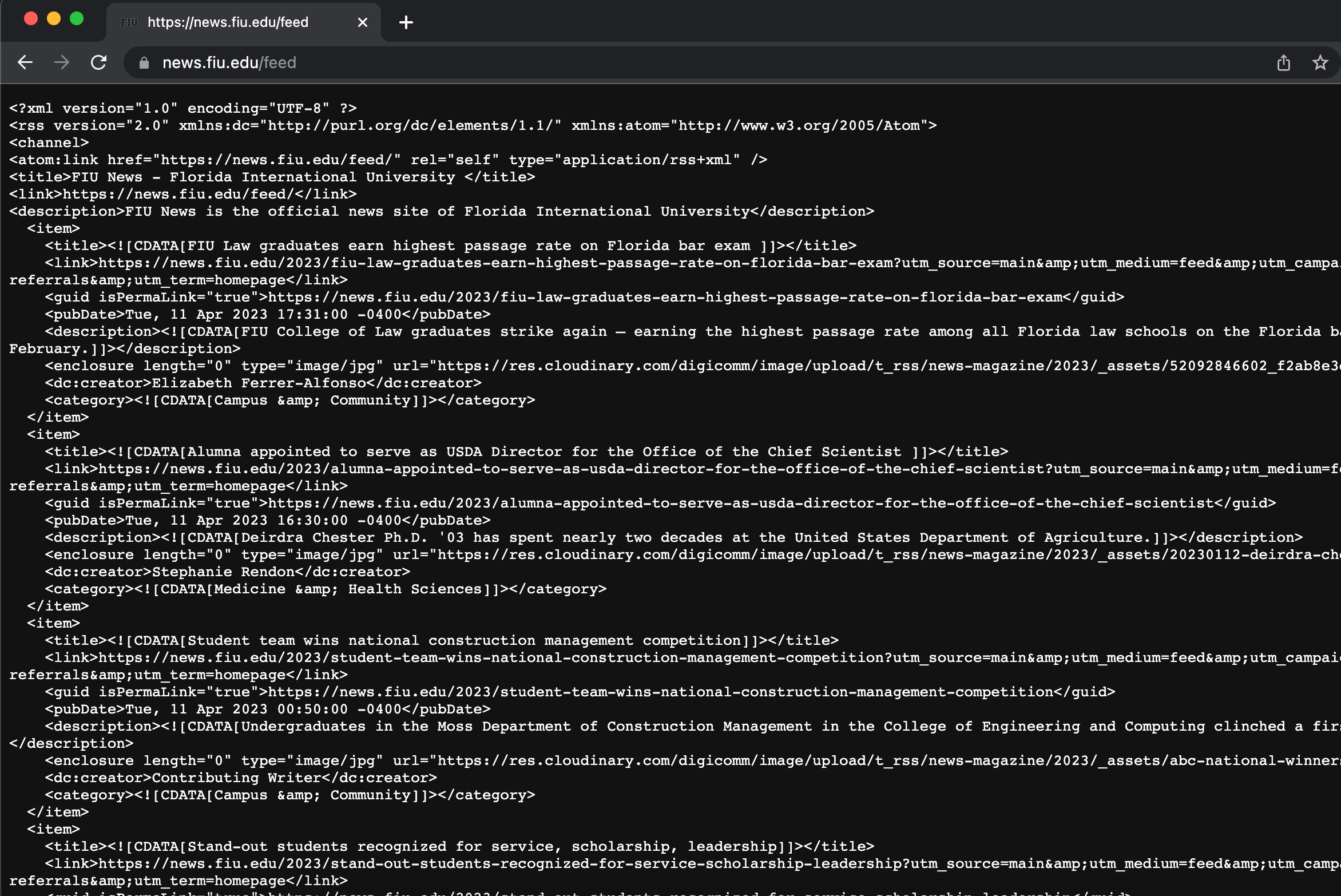Click dc:creator Elizabeth Ferrer-Alfonso line

[x=263, y=383]
